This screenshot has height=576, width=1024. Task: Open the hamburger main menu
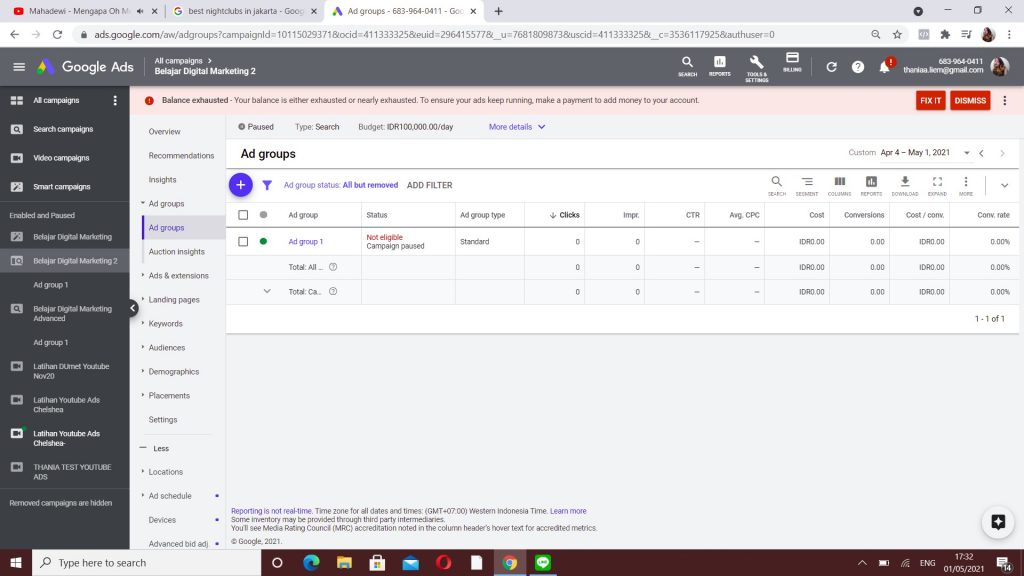19,67
